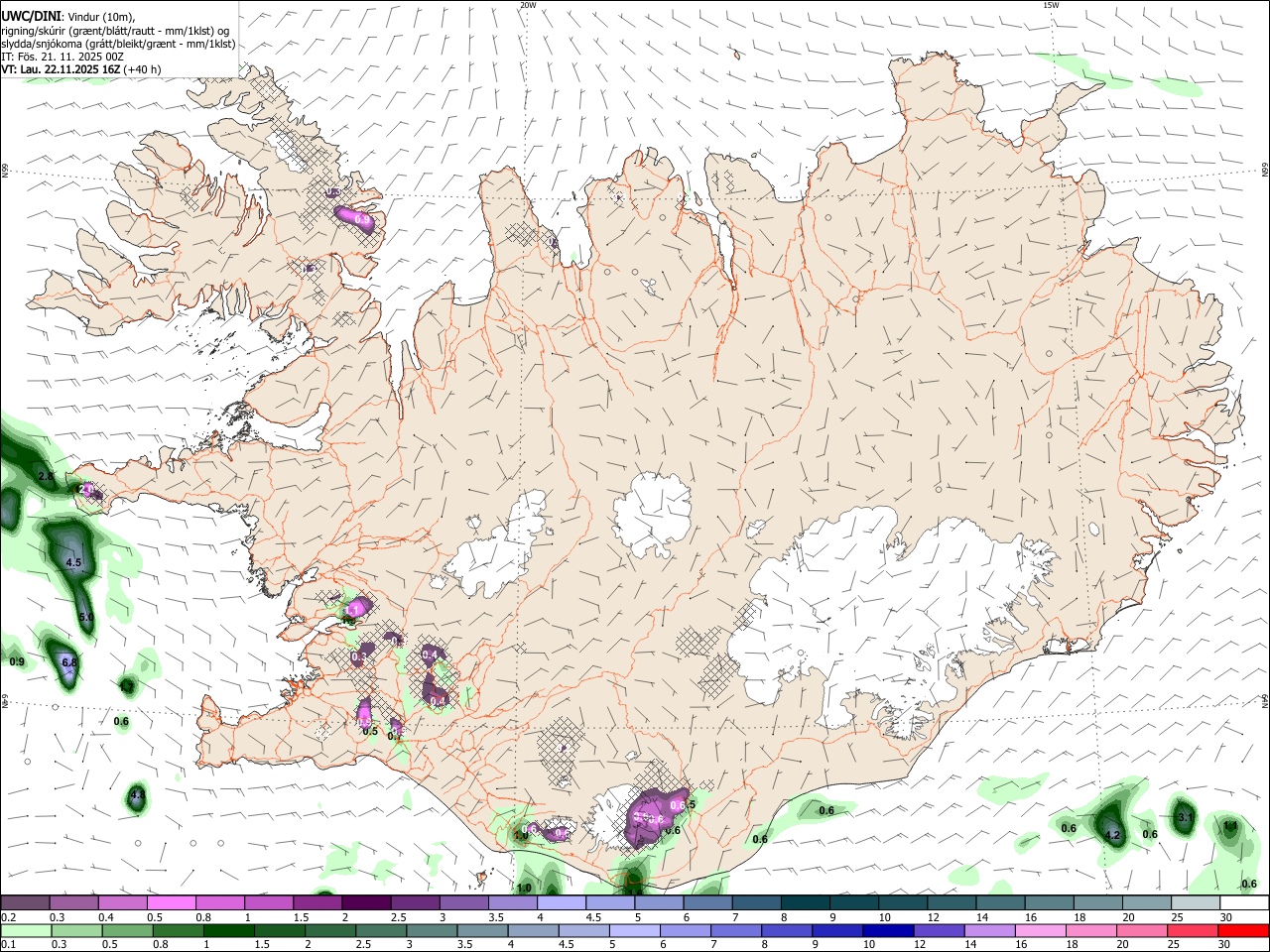
Task: Click the '3.1' precipitation value in the southeast sea
Action: point(1185,818)
